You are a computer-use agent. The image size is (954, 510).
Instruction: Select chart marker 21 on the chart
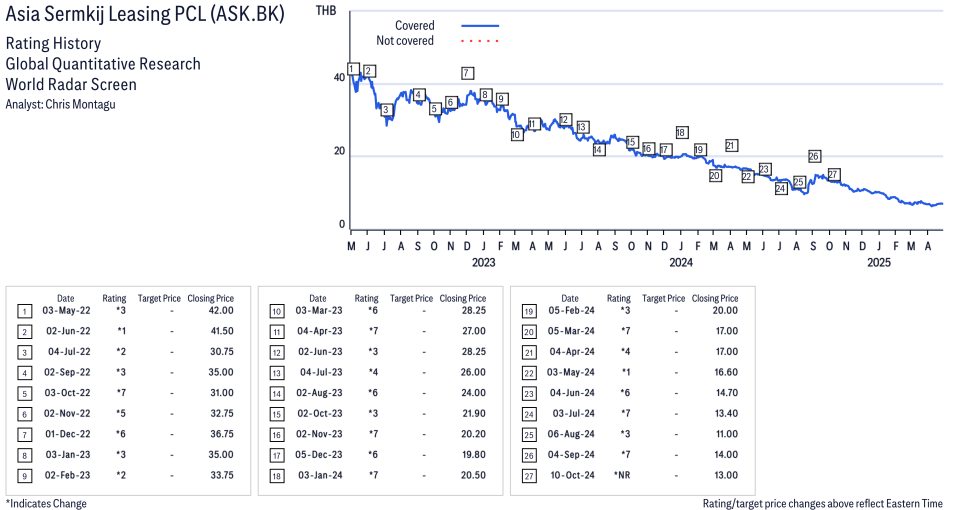(731, 145)
